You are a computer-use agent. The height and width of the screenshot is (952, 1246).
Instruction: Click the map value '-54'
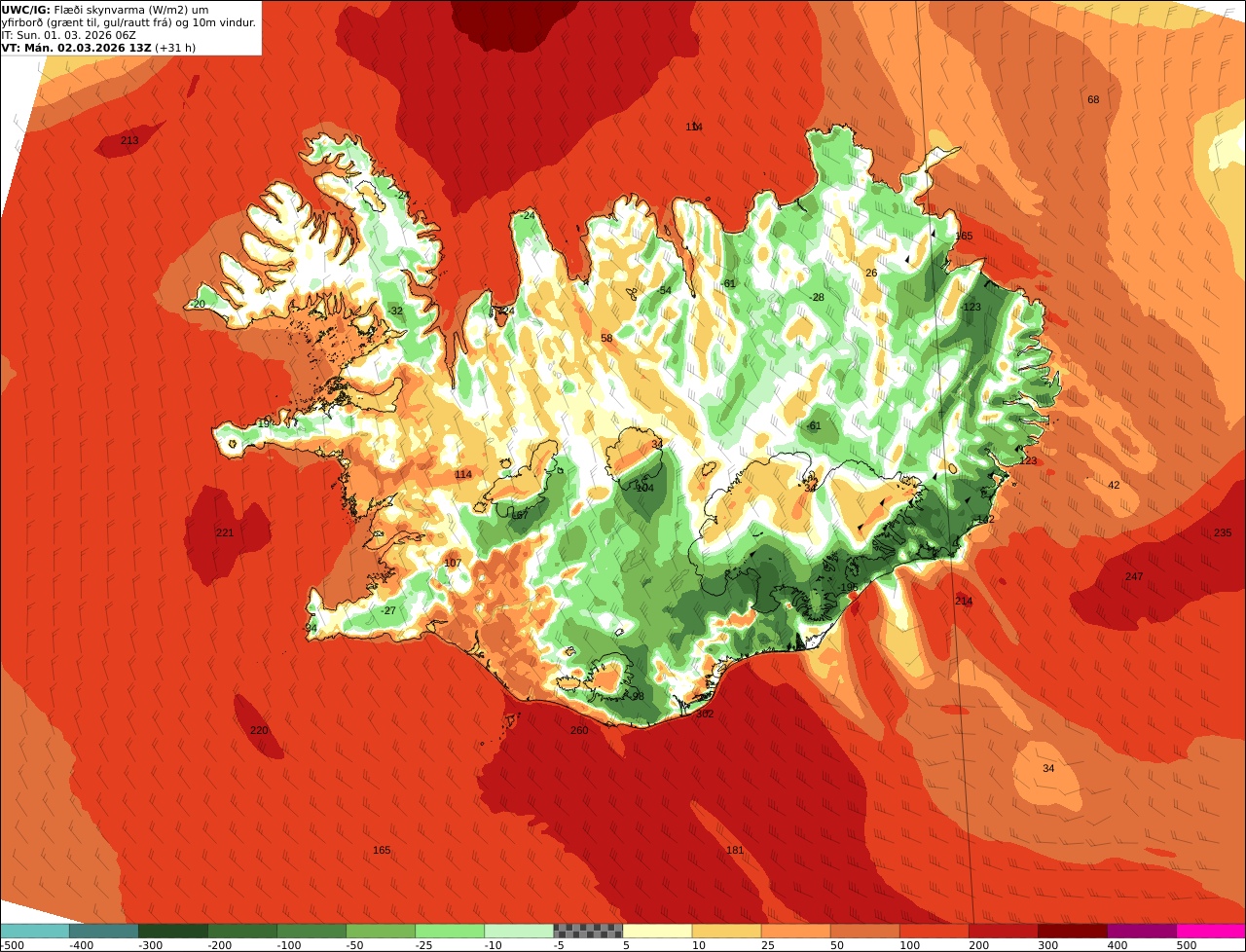tap(664, 291)
